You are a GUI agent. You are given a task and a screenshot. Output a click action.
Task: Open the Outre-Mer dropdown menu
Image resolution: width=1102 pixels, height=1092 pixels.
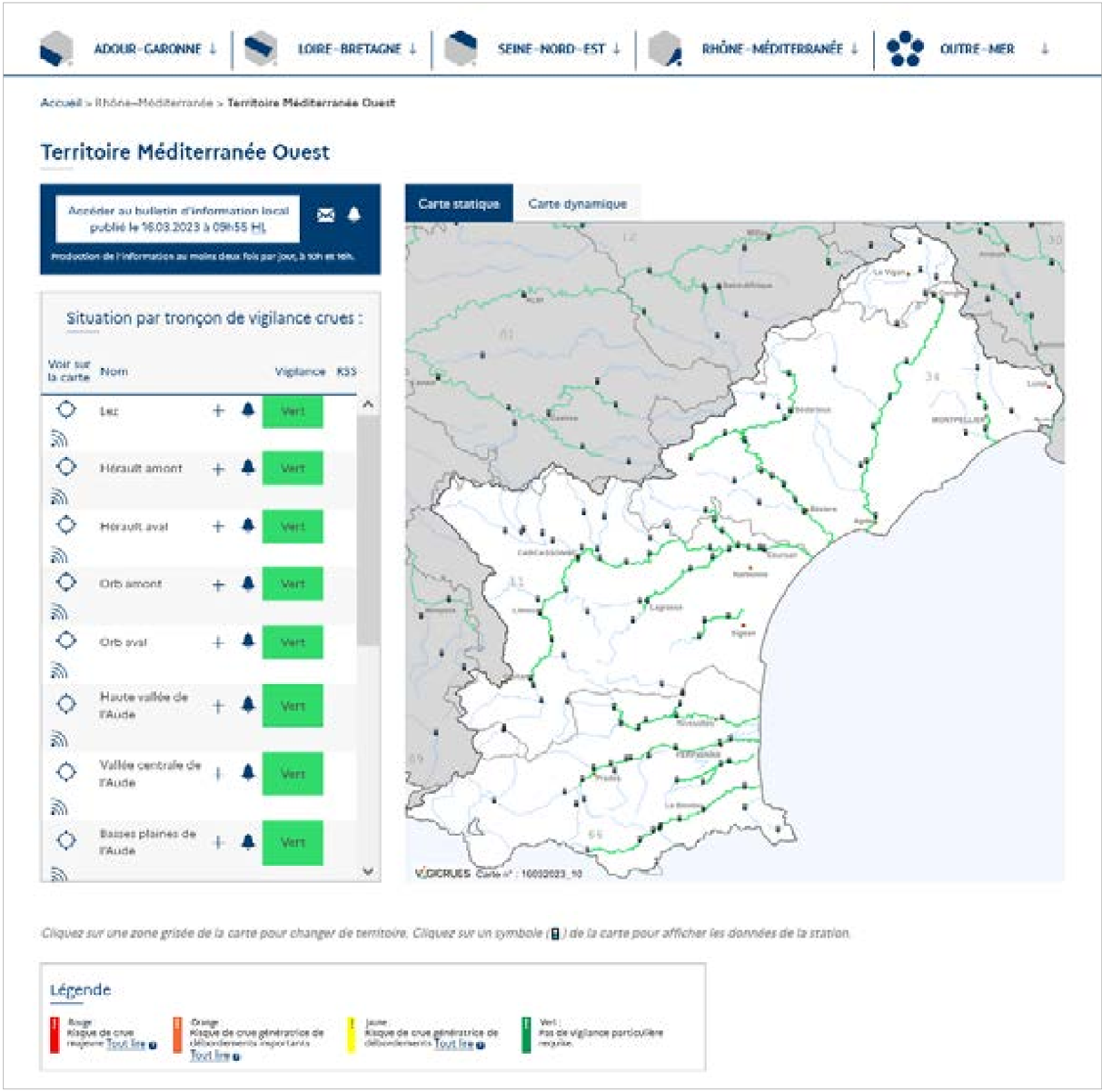point(977,49)
